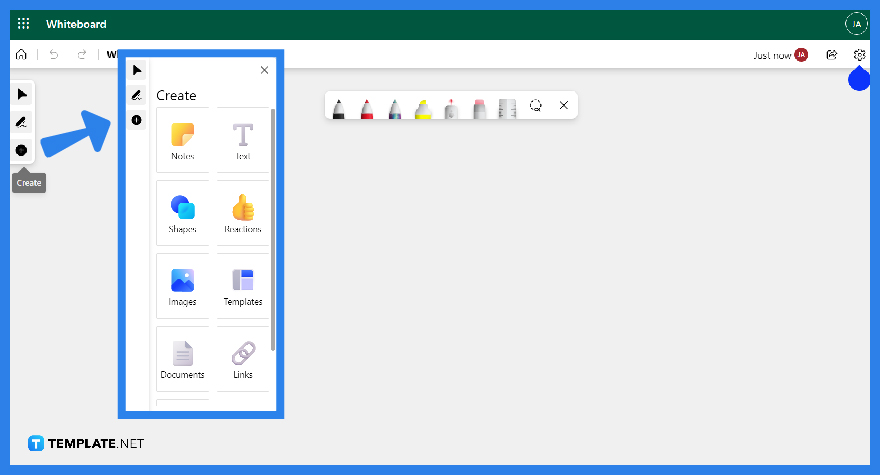Open the Settings gear
Image resolution: width=880 pixels, height=475 pixels.
[859, 54]
